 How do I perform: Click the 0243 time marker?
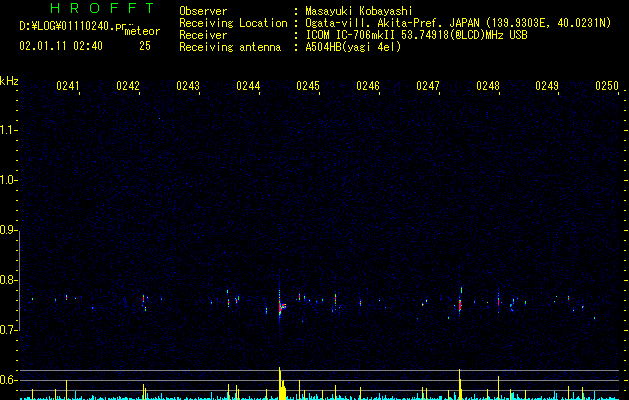click(188, 85)
